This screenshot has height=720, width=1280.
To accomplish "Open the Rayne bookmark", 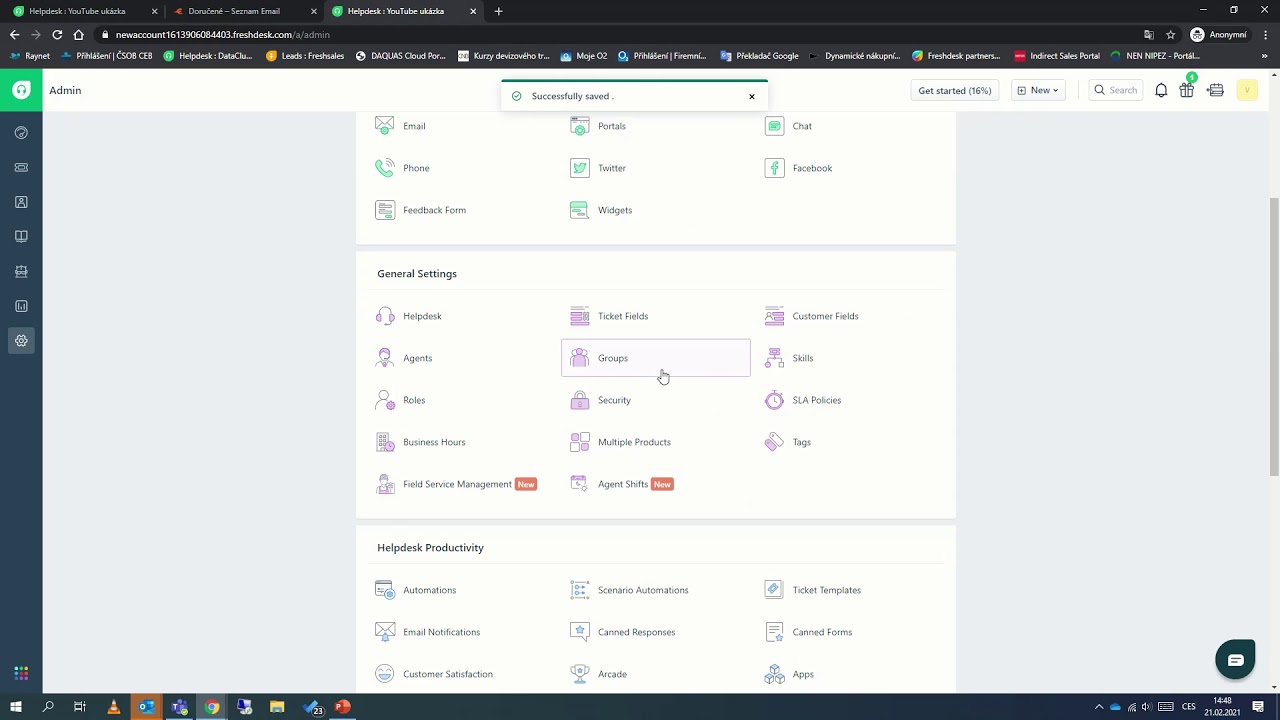I will click(29, 56).
